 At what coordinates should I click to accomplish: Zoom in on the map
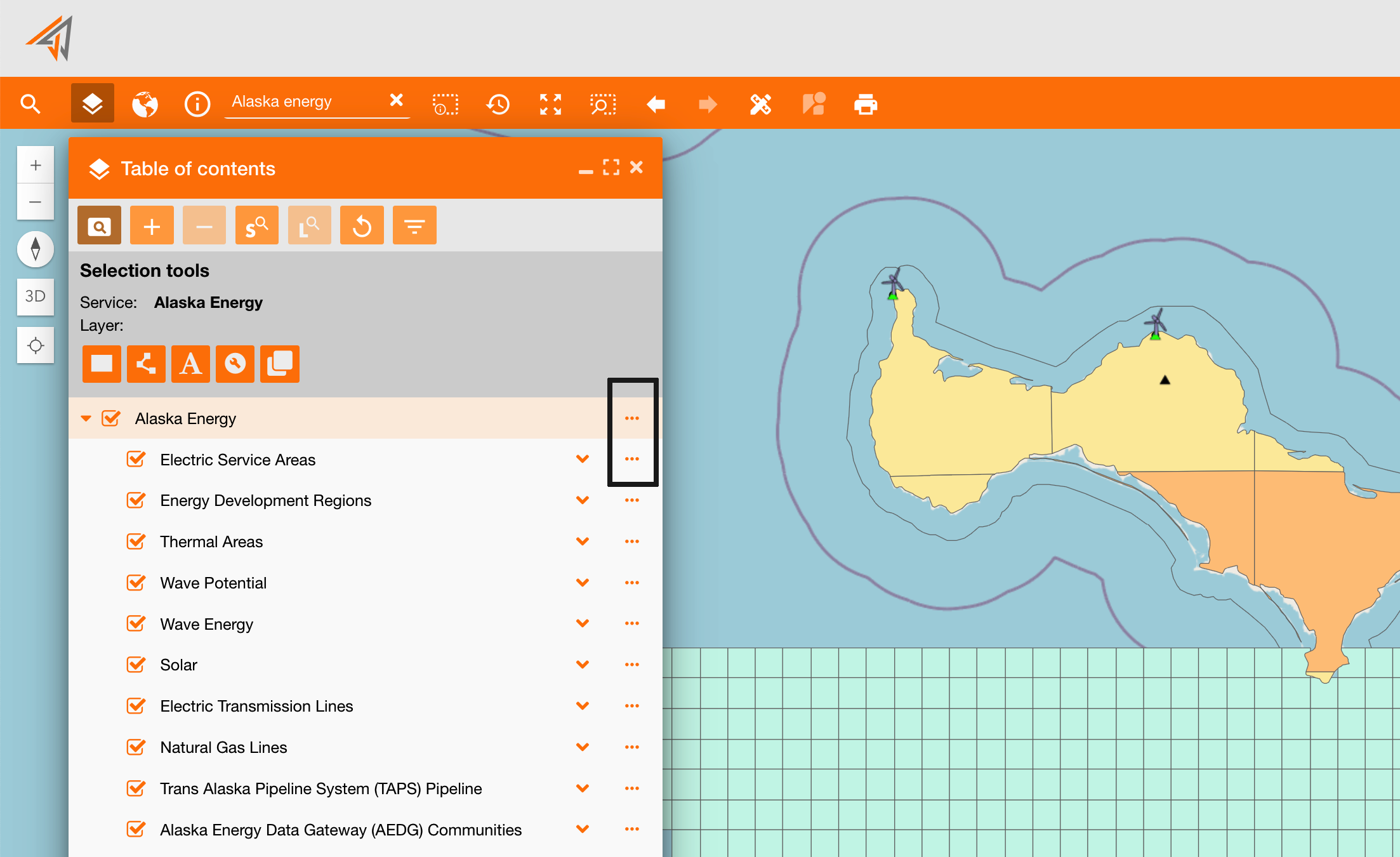pyautogui.click(x=36, y=165)
